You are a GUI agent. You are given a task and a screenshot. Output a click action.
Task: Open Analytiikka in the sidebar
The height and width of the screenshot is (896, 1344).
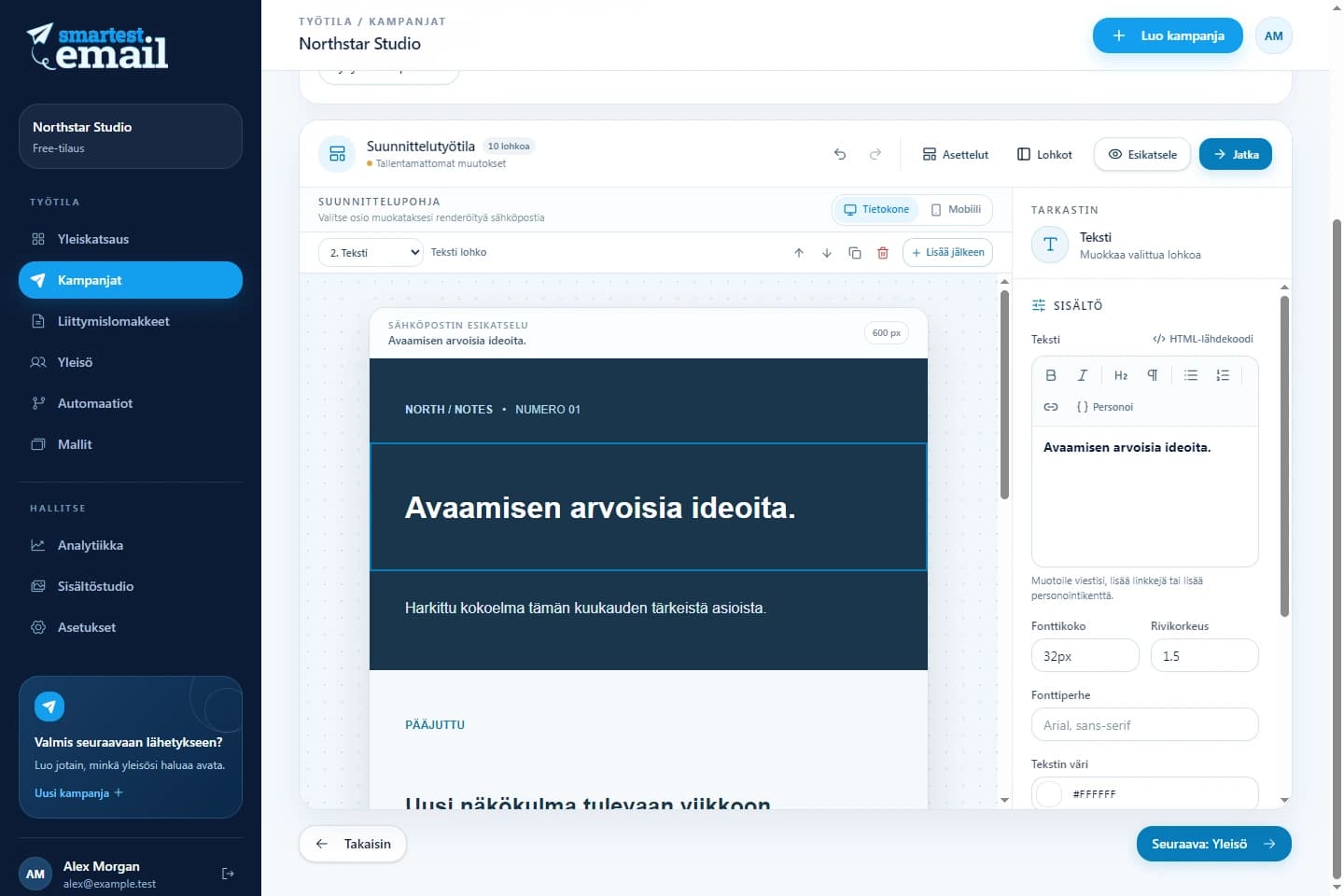click(x=131, y=545)
